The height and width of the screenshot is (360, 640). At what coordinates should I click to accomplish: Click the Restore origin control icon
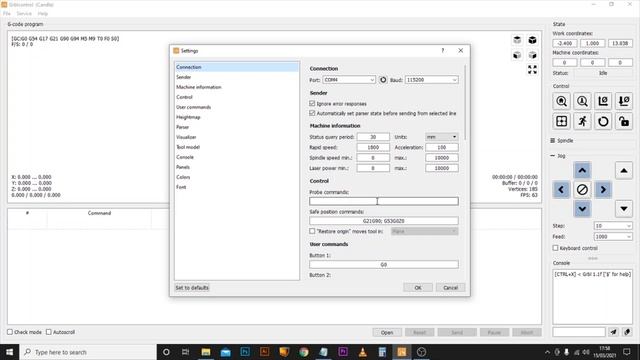[x=561, y=121]
